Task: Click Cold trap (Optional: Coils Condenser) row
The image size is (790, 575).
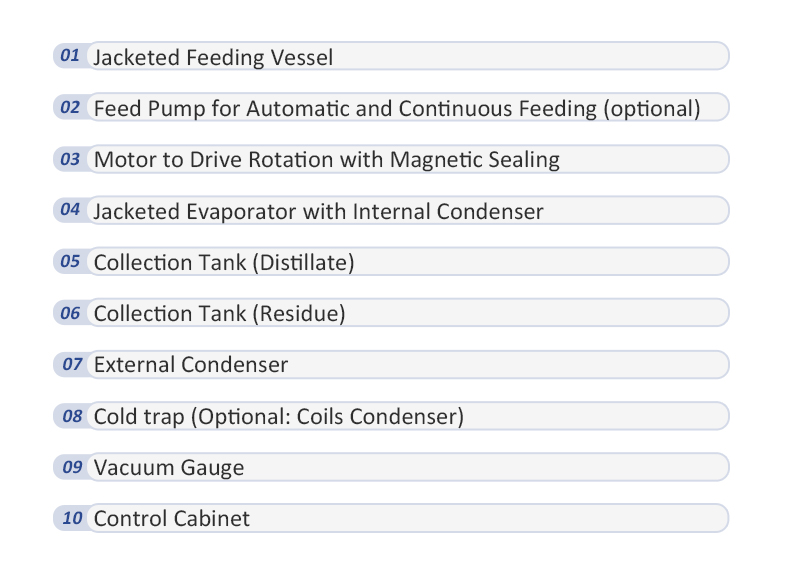Action: click(x=278, y=417)
